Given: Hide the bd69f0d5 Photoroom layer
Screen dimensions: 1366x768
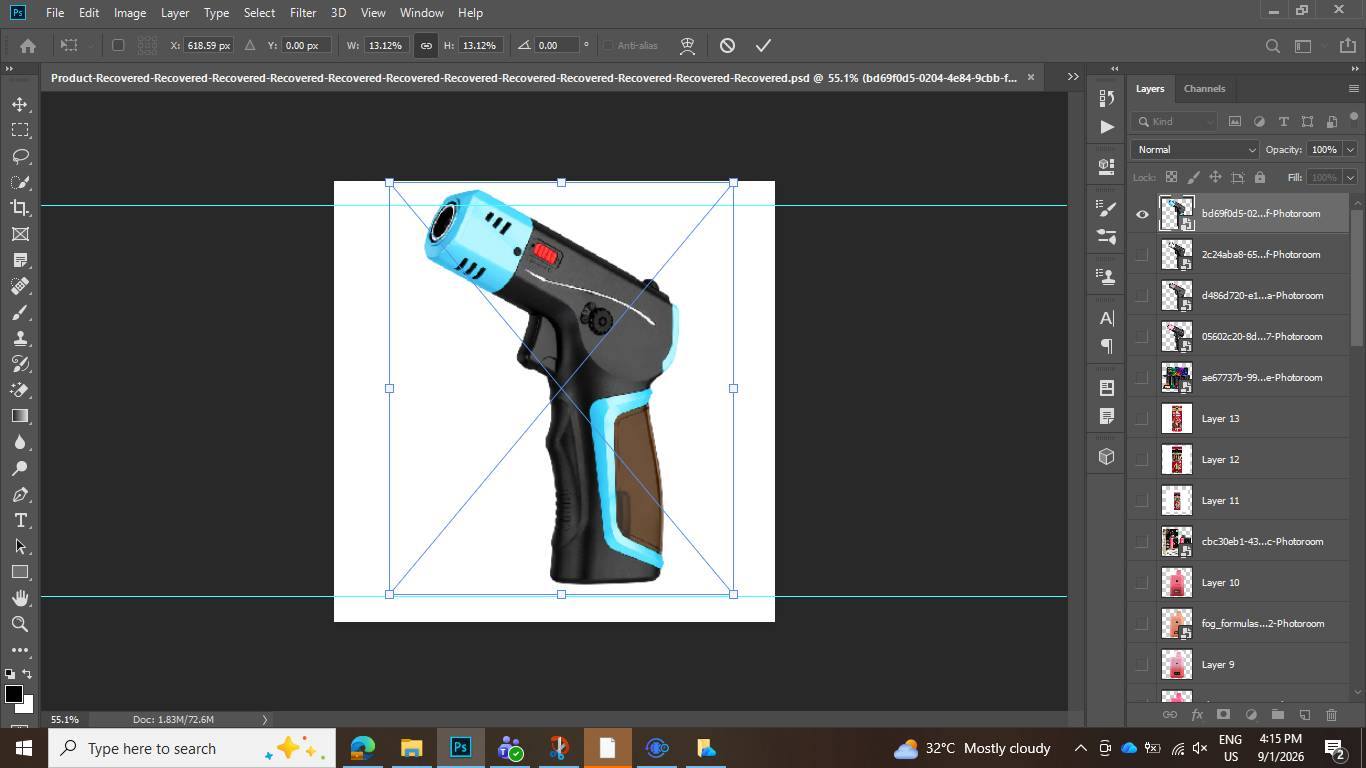Looking at the screenshot, I should point(1142,214).
